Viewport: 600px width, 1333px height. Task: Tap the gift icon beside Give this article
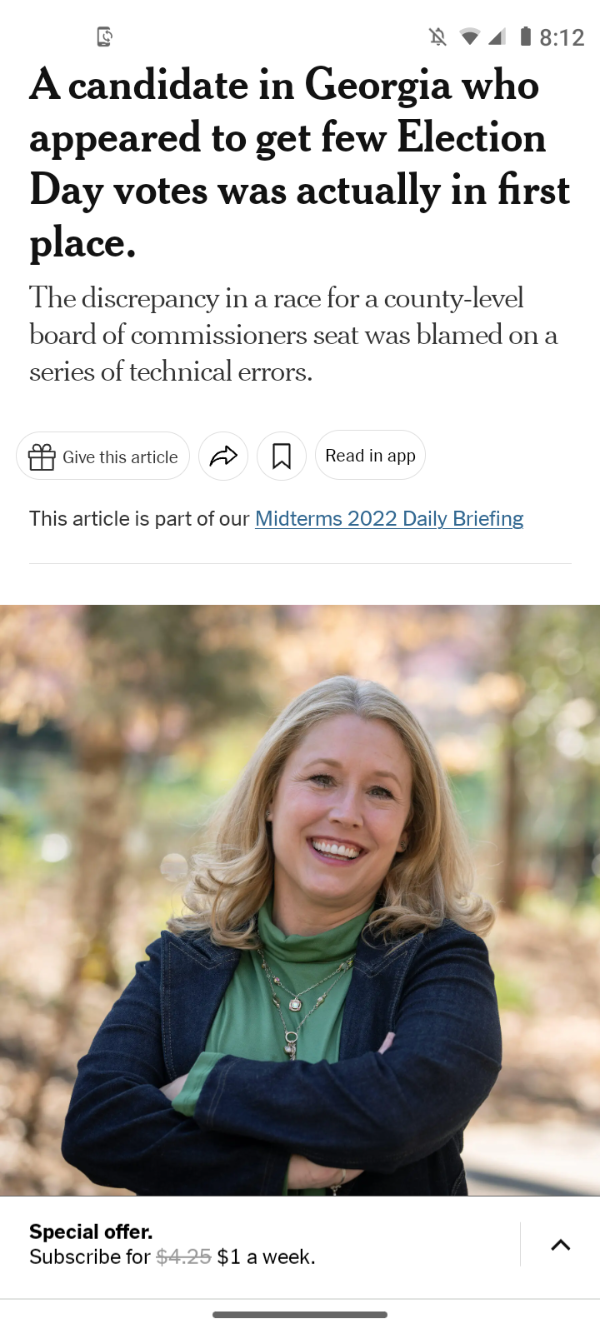[42, 457]
